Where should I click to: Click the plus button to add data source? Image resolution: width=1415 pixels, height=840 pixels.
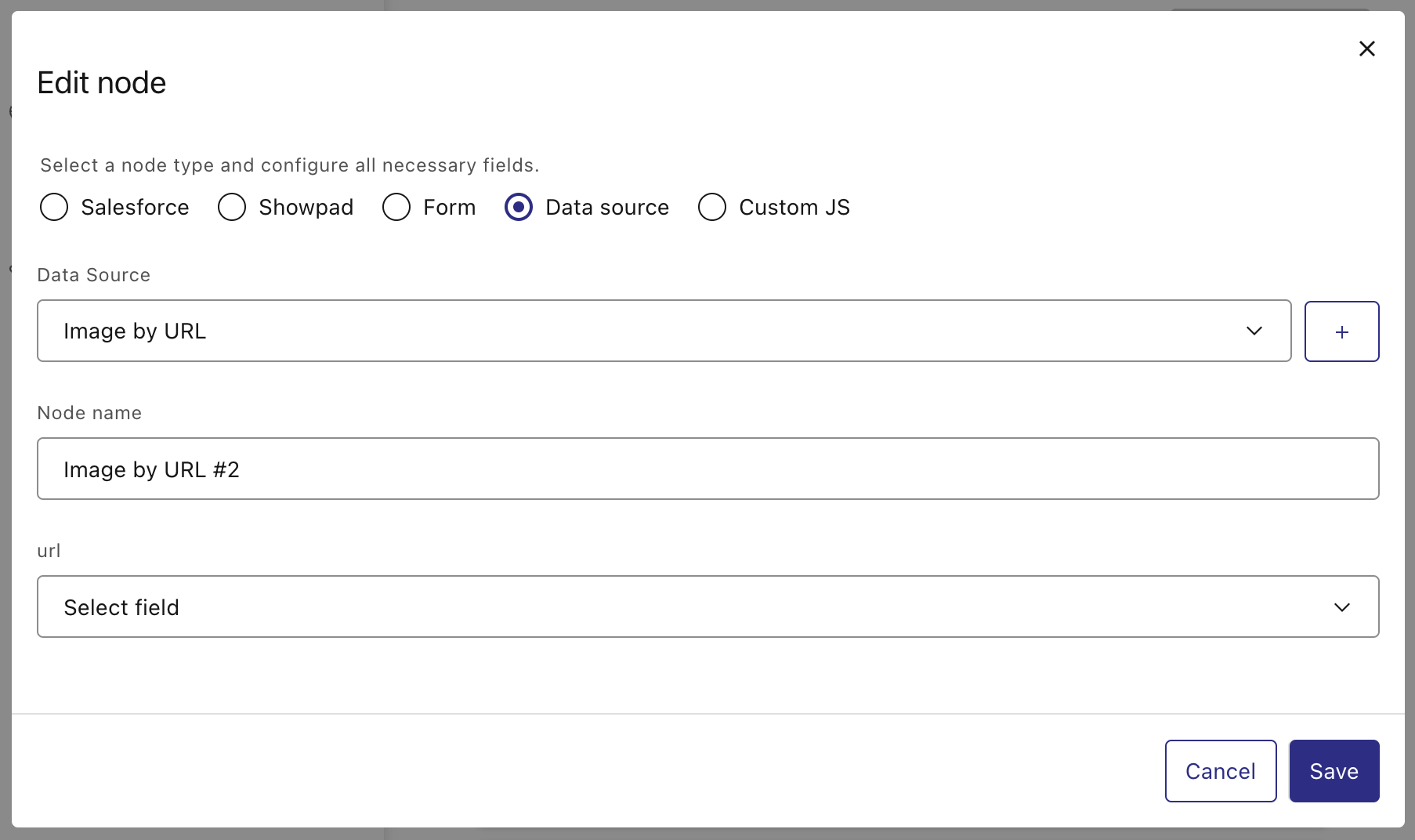(x=1341, y=331)
